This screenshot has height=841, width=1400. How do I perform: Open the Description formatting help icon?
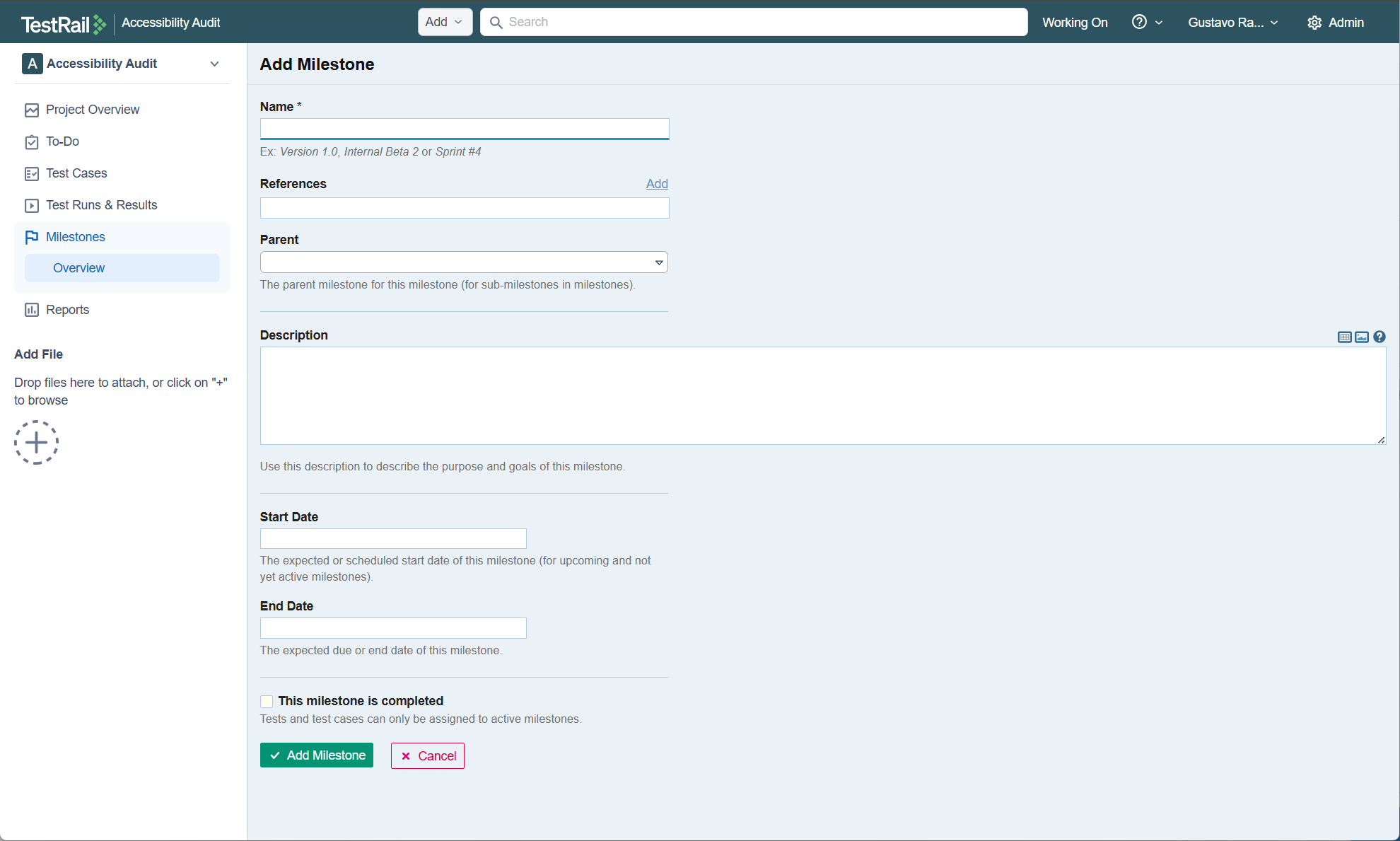coord(1379,337)
